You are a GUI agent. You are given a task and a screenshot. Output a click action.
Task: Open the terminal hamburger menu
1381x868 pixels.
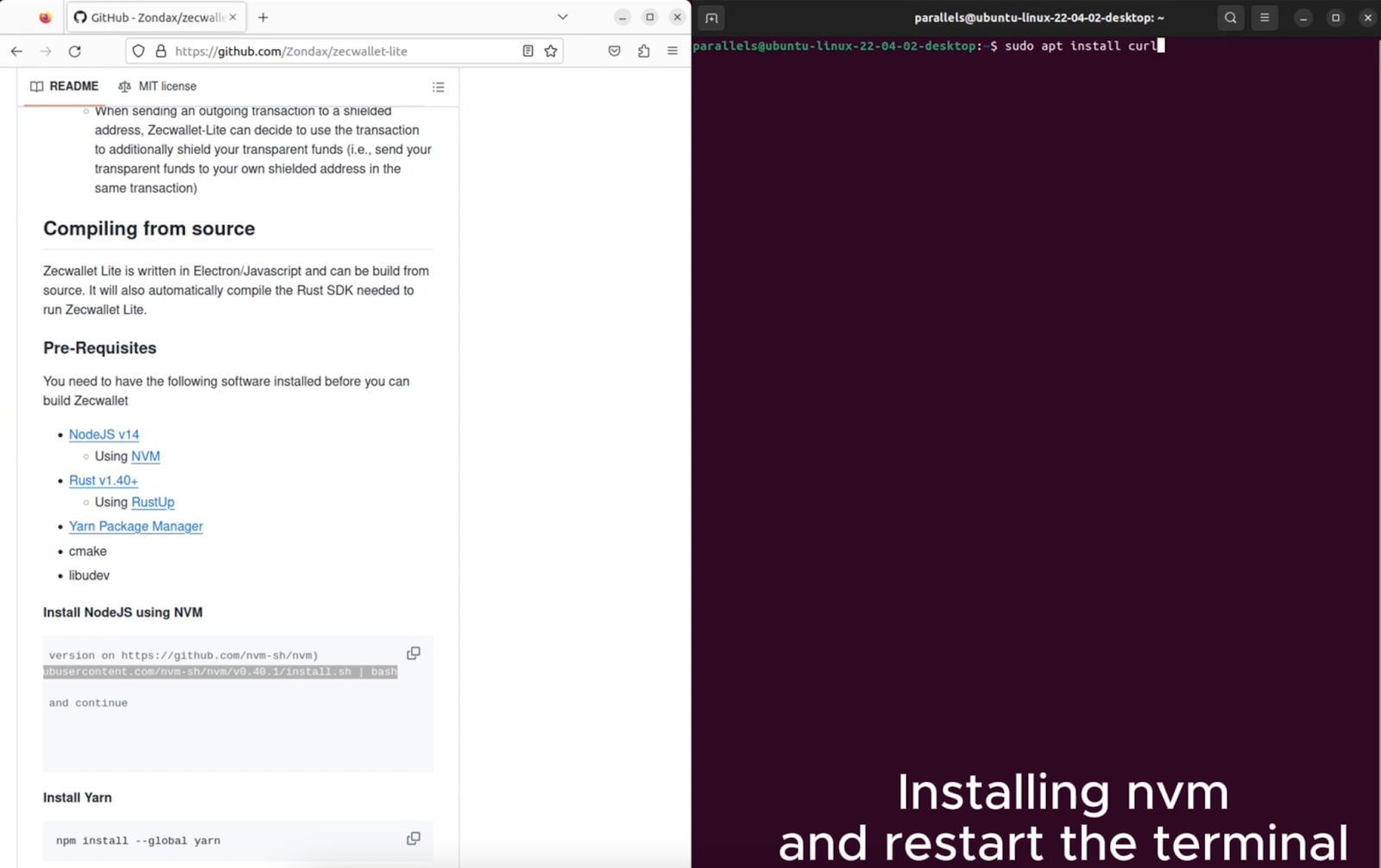tap(1264, 17)
